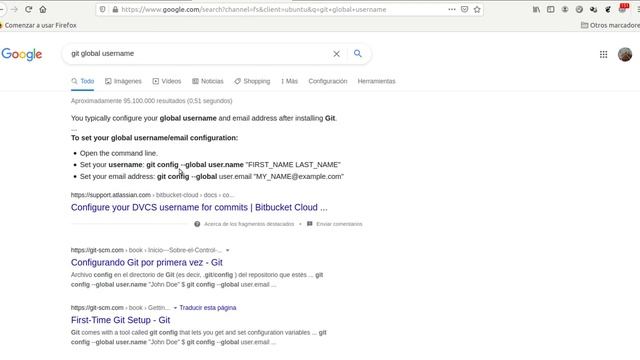The height and width of the screenshot is (360, 640).
Task: Open Herramientas search tools
Action: tap(376, 81)
